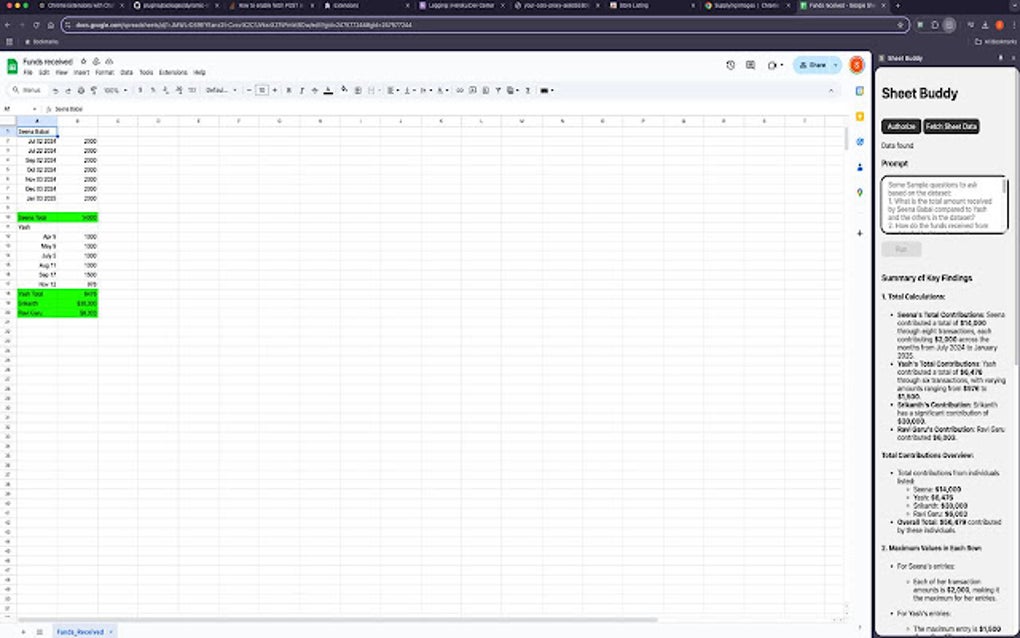1020x638 pixels.
Task: Open the Borders options dropdown
Action: (358, 90)
